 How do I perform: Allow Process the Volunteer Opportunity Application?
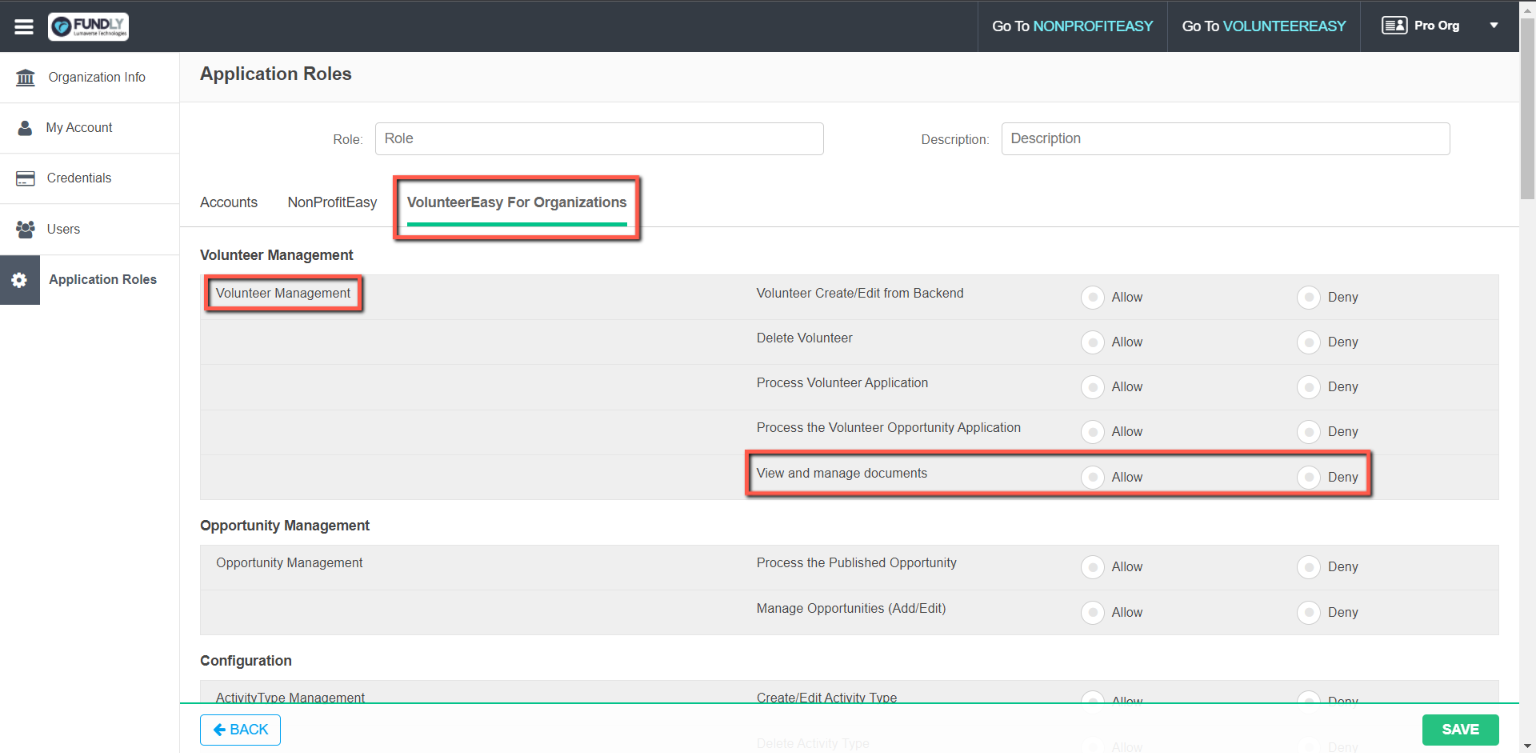coord(1093,432)
